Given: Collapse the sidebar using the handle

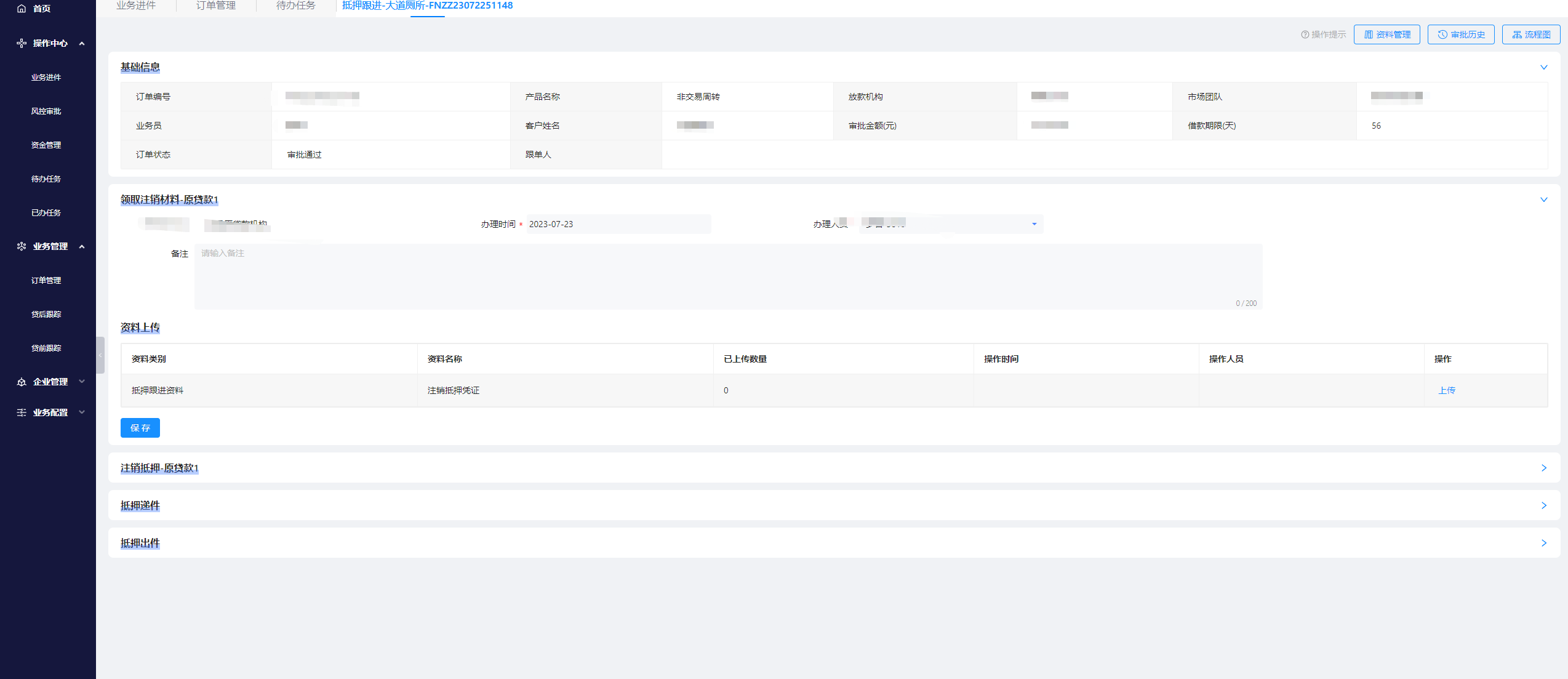Looking at the screenshot, I should click(x=100, y=355).
